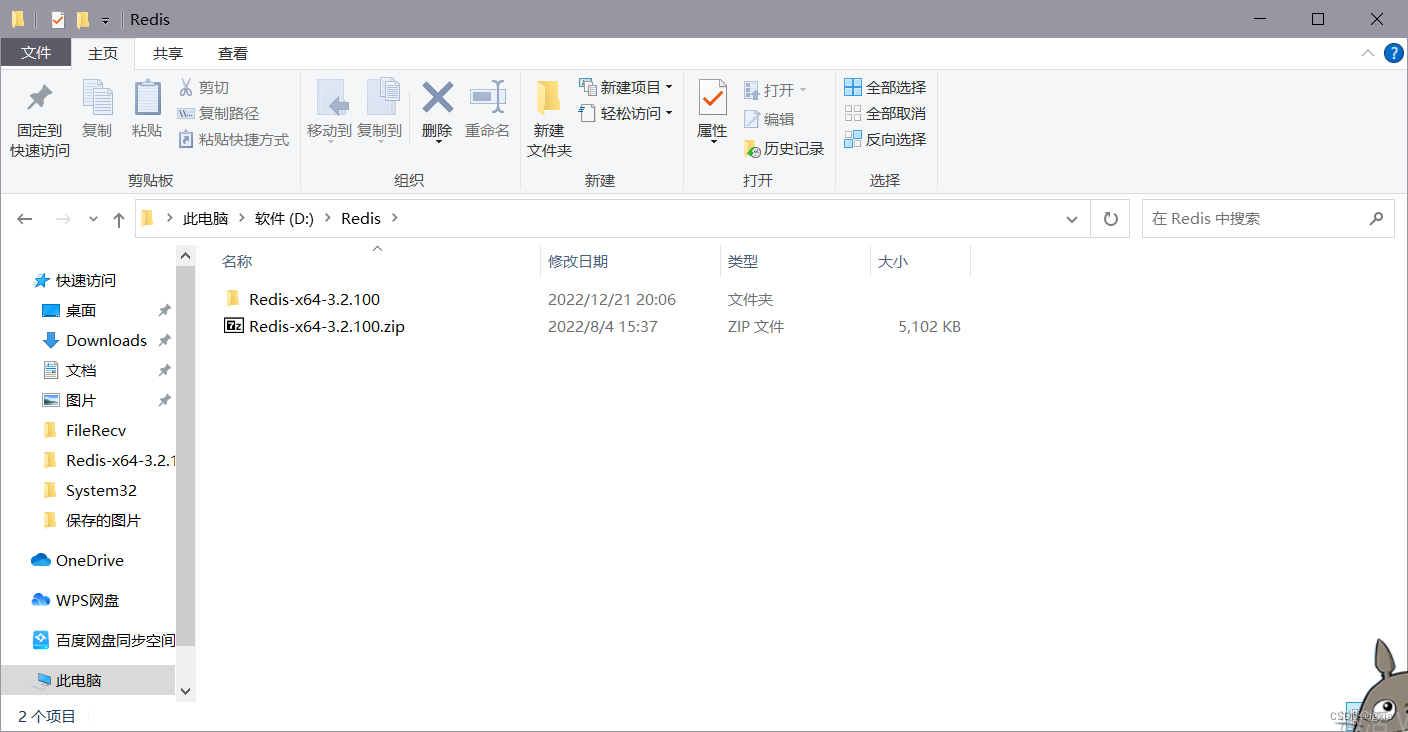
Task: Click Select none (全部取消)
Action: point(885,114)
